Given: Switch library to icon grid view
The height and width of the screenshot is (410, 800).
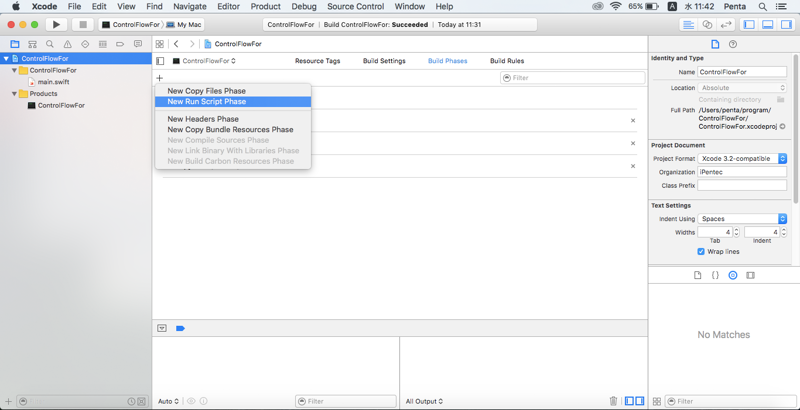Looking at the screenshot, I should (x=657, y=401).
